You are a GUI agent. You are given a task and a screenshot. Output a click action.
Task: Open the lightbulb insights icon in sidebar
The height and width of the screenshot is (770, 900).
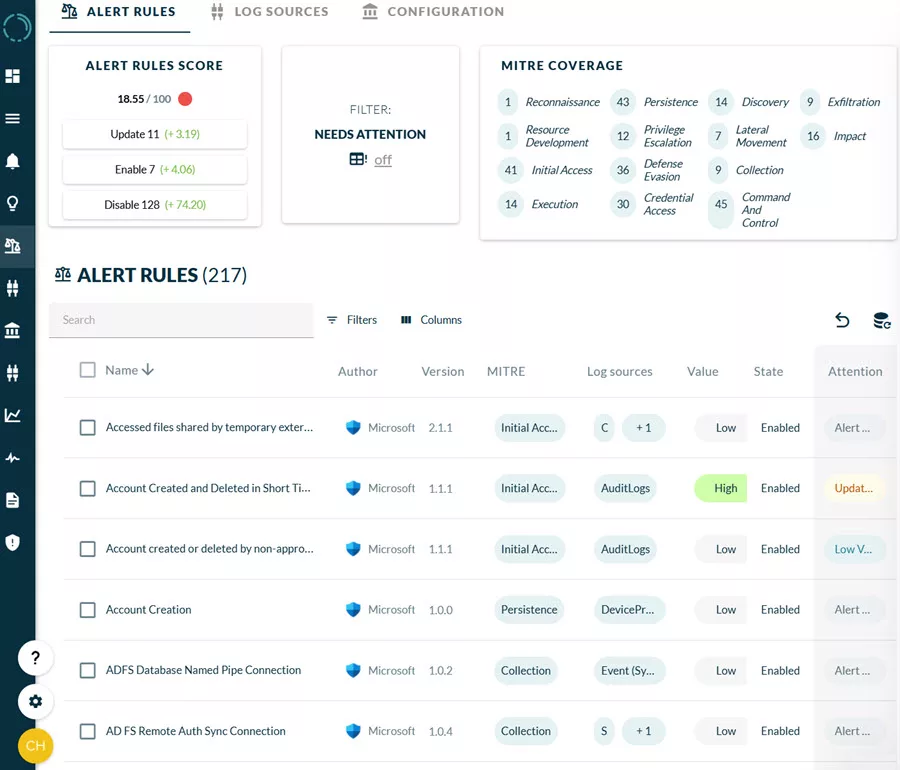[x=13, y=203]
